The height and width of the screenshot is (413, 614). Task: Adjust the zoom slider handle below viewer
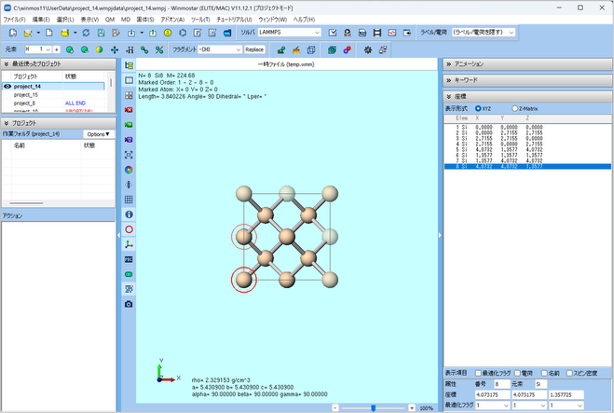374,408
